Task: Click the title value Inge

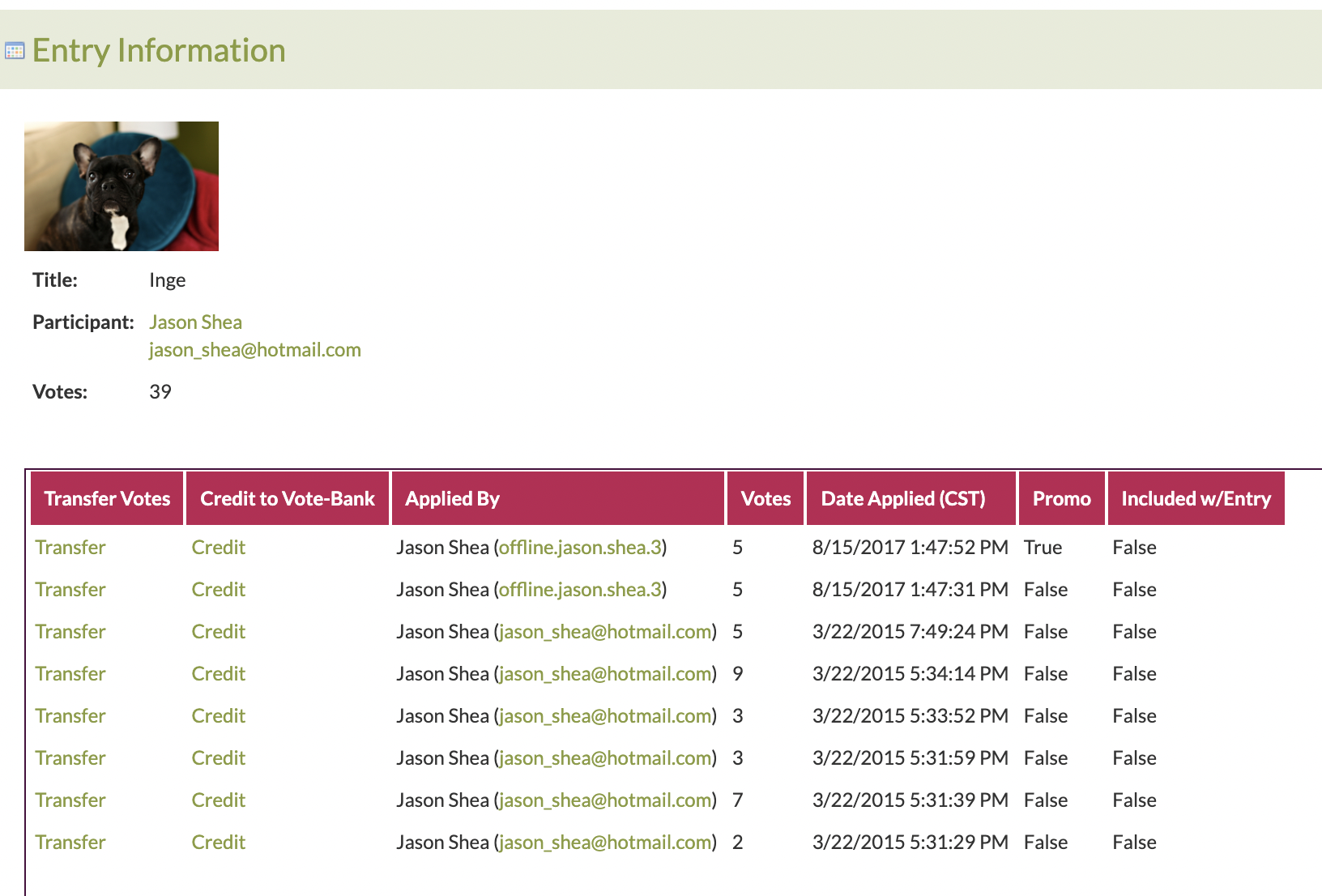Action: tap(168, 280)
